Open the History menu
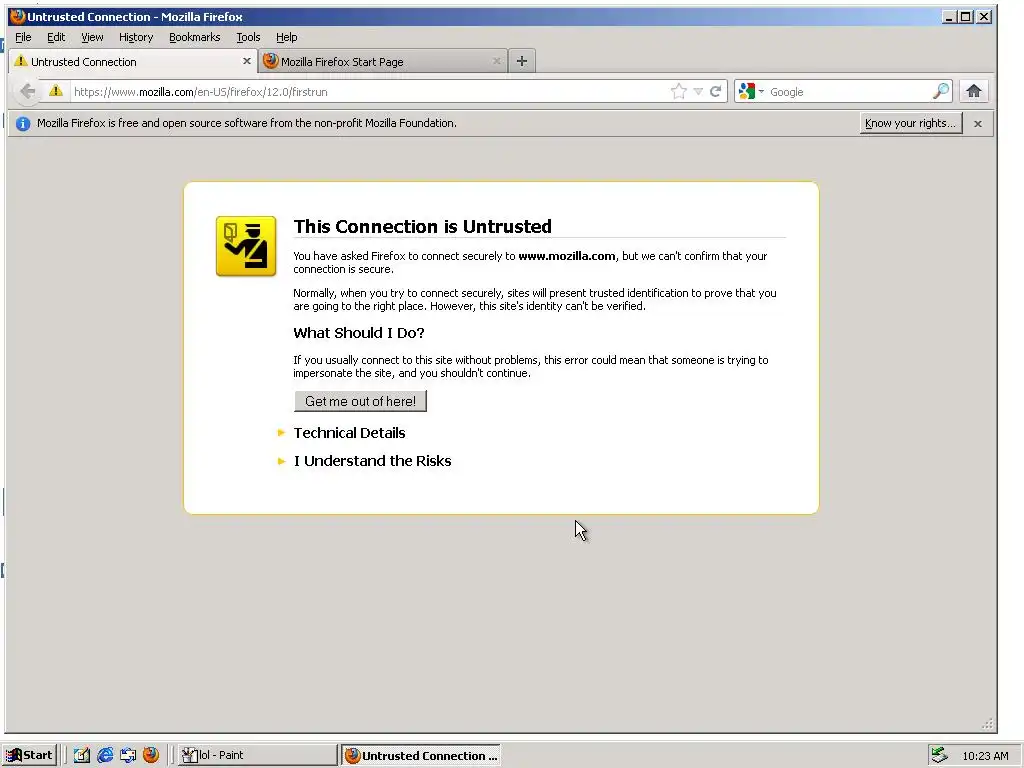Image resolution: width=1024 pixels, height=768 pixels. [136, 37]
